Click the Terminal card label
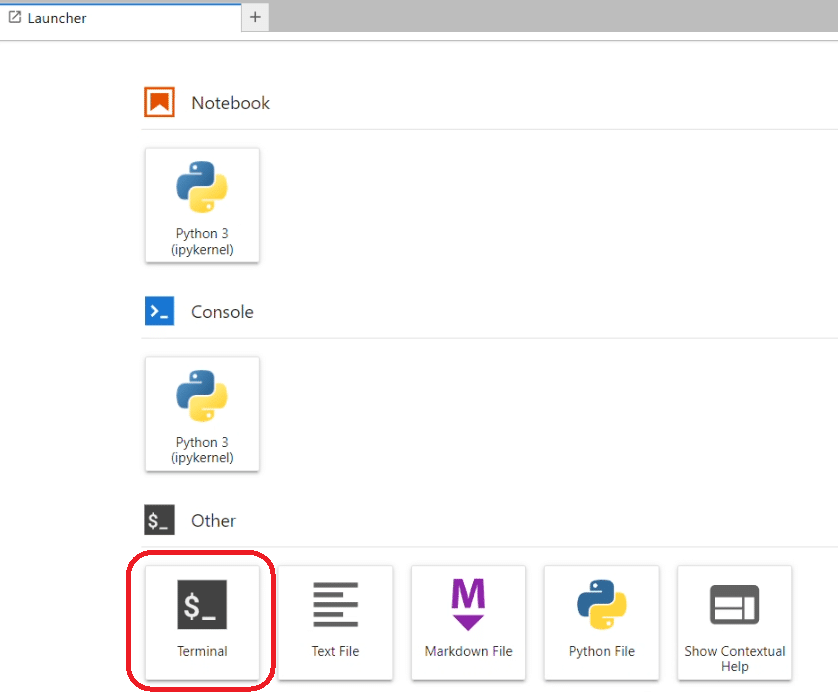Image resolution: width=838 pixels, height=700 pixels. pyautogui.click(x=202, y=651)
